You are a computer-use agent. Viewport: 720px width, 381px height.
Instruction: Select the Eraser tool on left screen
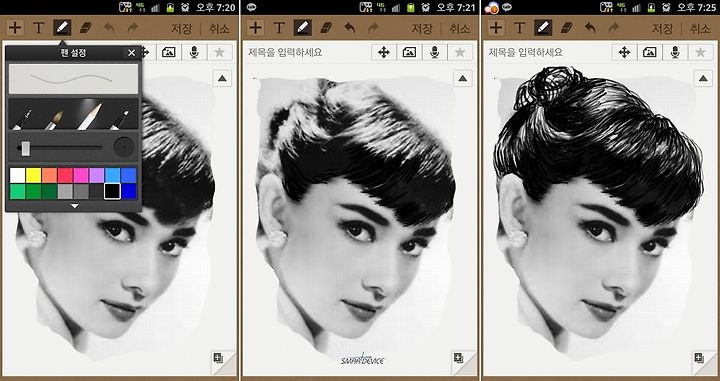(x=86, y=28)
